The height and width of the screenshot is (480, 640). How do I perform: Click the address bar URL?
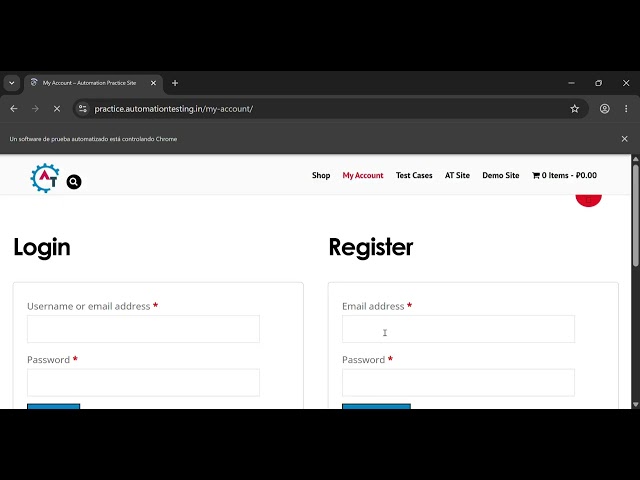pyautogui.click(x=173, y=109)
